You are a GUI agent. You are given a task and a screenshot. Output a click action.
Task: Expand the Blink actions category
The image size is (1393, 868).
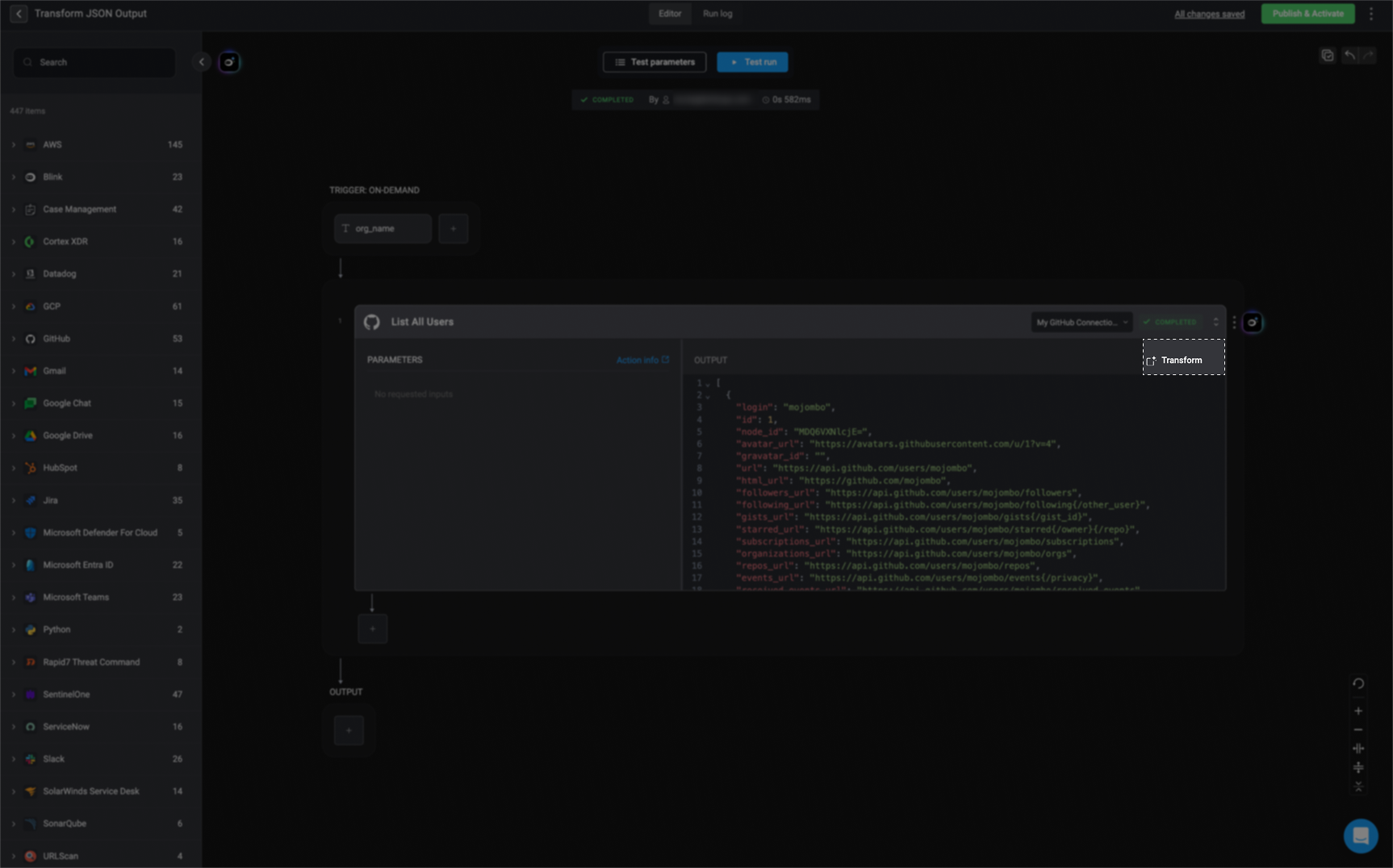pos(14,177)
